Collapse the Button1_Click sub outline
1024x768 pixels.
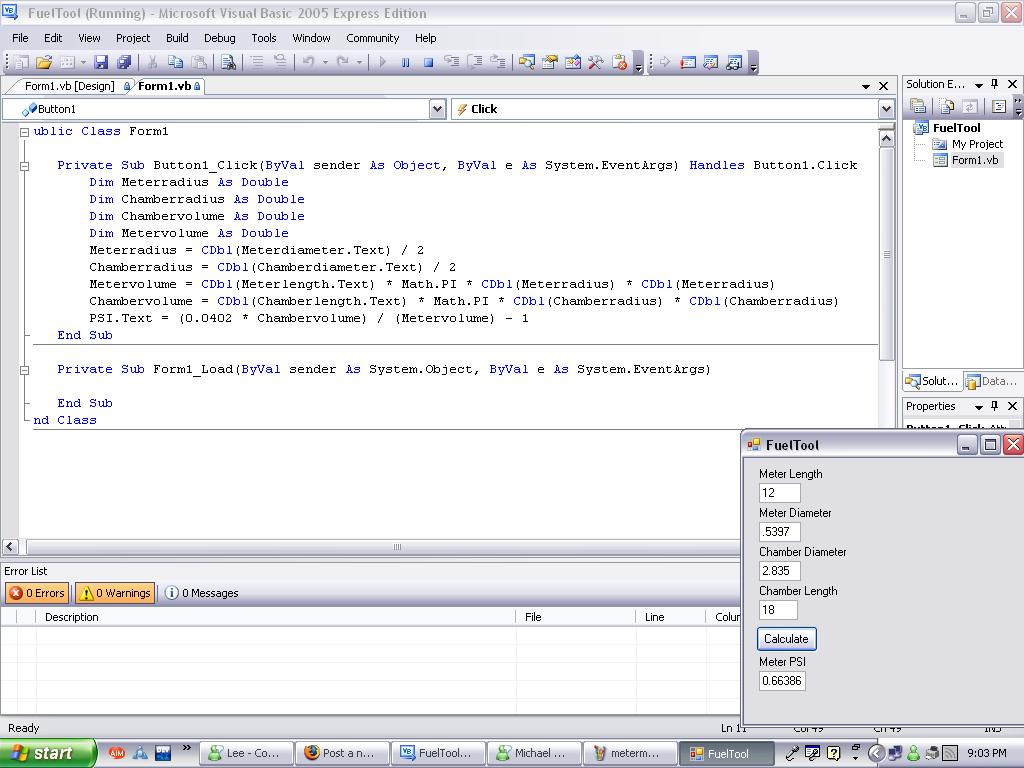(x=24, y=166)
